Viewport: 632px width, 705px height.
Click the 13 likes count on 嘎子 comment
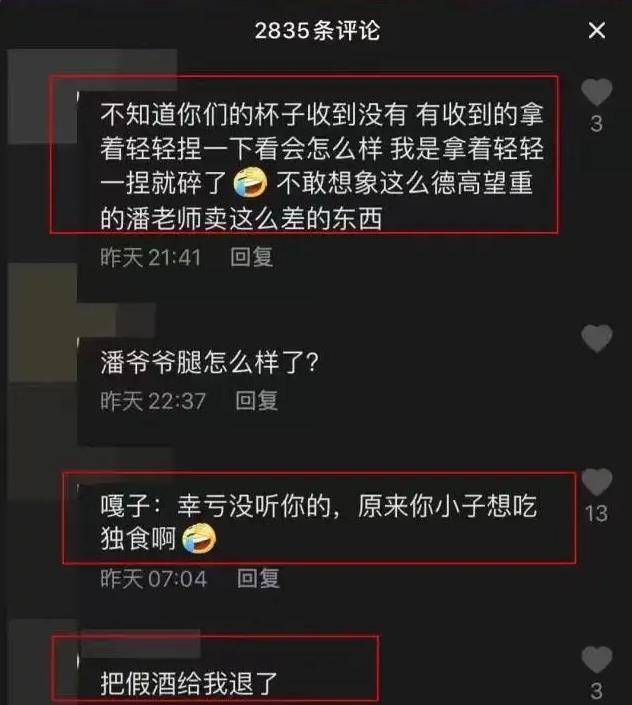(x=596, y=513)
